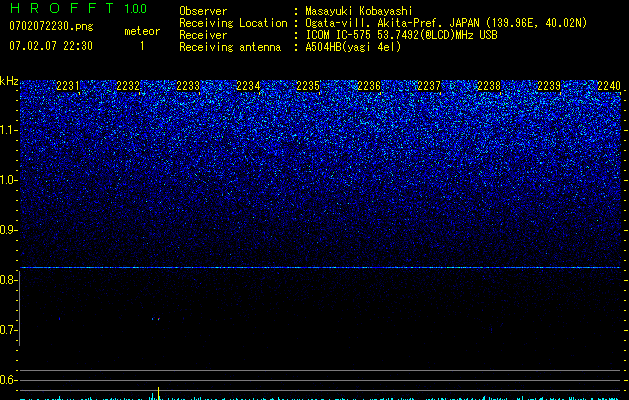Viewport: 629px width, 400px height.
Task: Select the Observer name Masayuki Kobayashi
Action: pos(359,11)
